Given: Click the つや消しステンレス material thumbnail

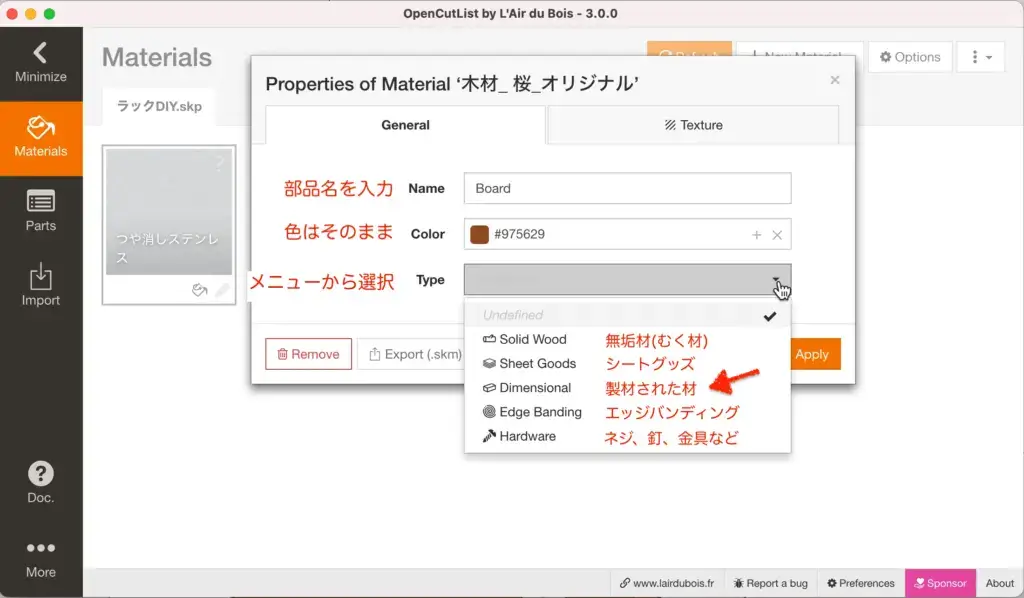Looking at the screenshot, I should (x=169, y=210).
